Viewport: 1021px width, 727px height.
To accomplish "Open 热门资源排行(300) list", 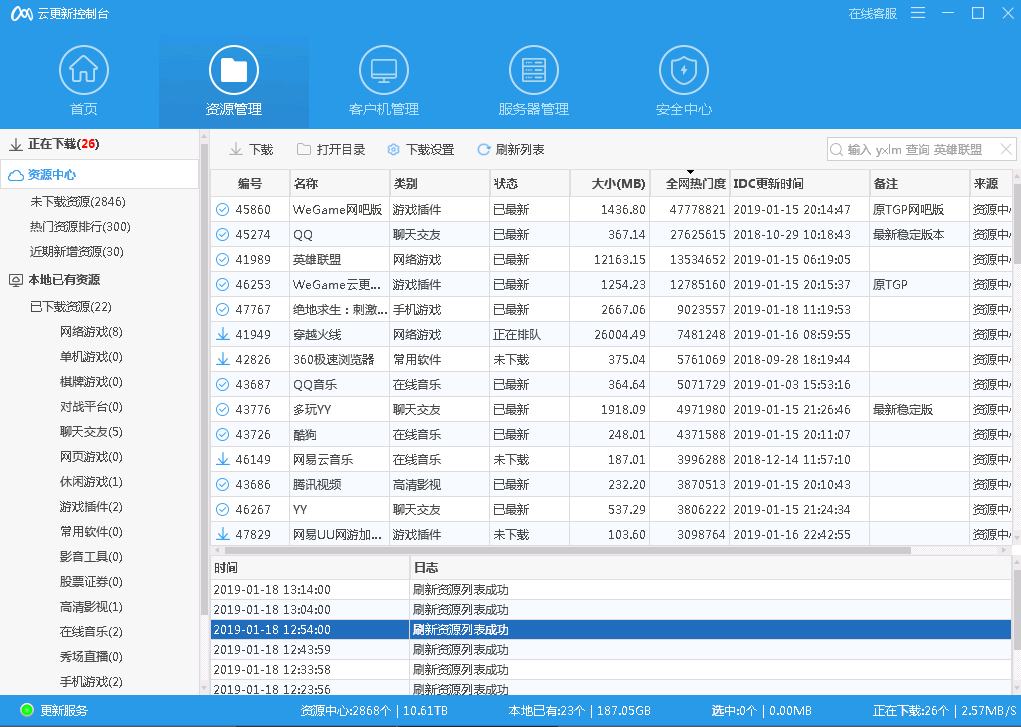I will (80, 227).
